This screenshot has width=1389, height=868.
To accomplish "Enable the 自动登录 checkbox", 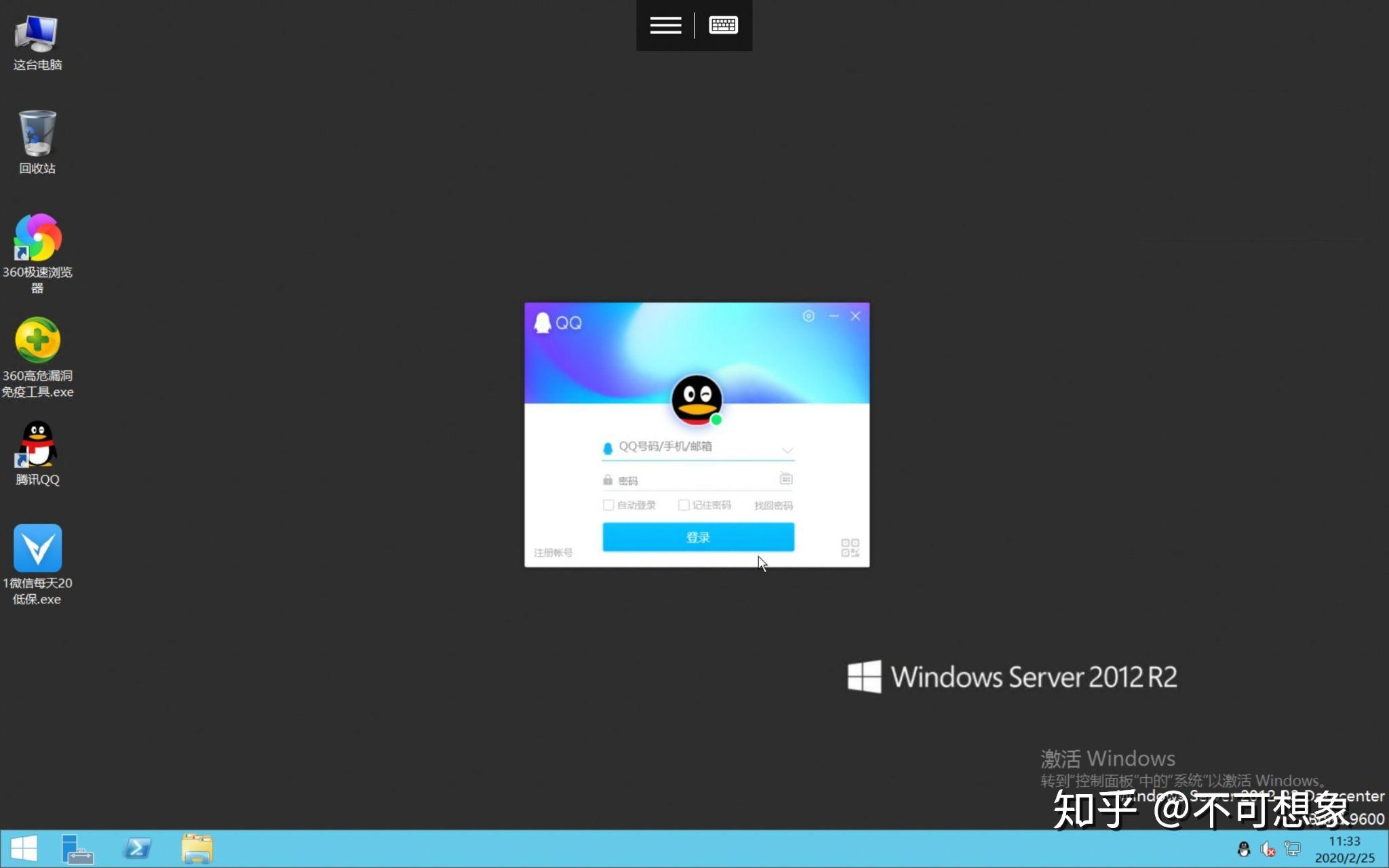I will point(608,505).
